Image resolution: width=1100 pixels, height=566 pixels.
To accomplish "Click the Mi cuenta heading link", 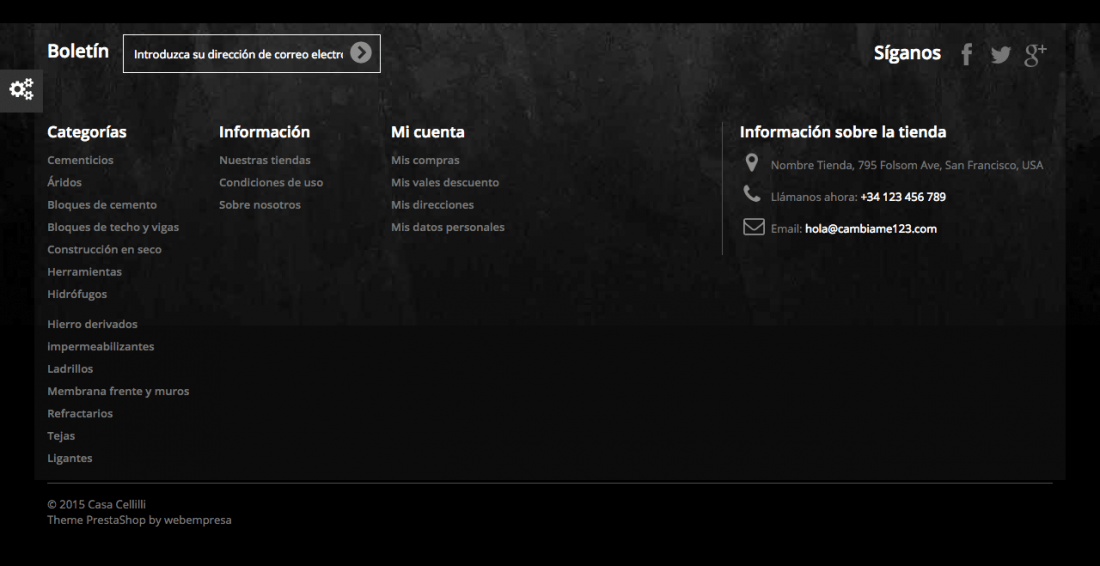I will pos(427,132).
